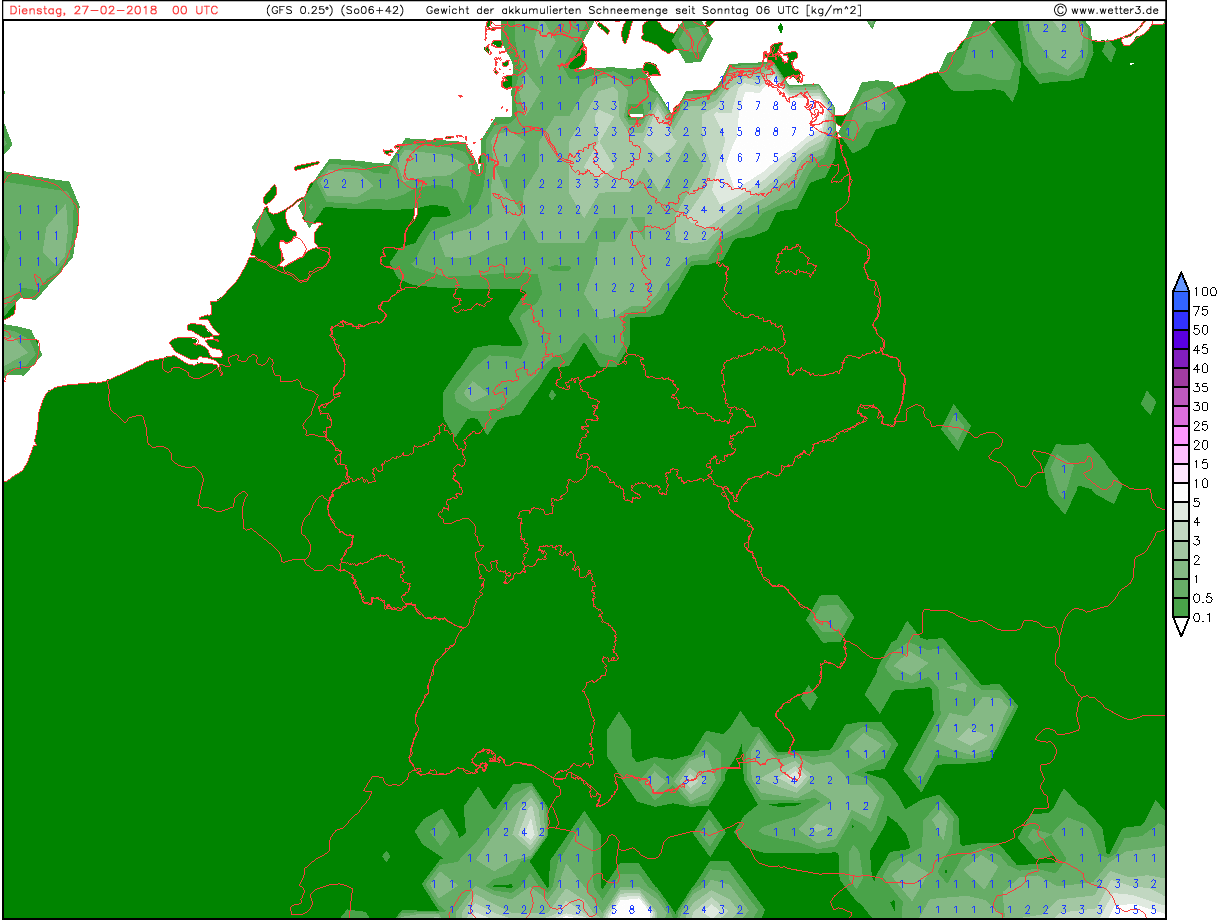This screenshot has height=922, width=1229.
Task: Click the legend value '45'
Action: [1201, 349]
